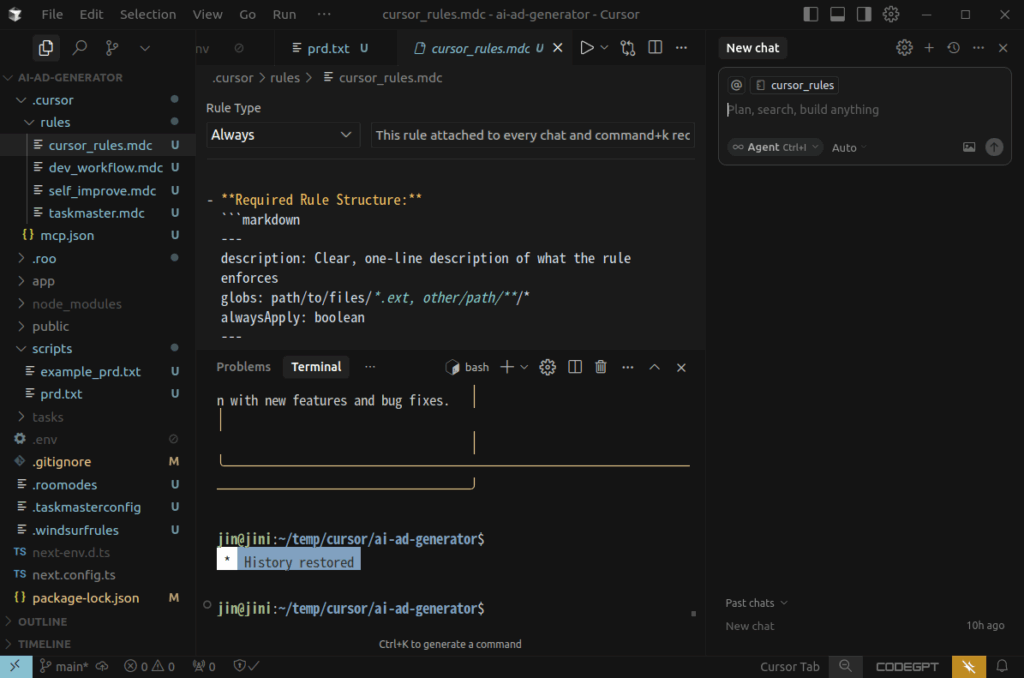Viewport: 1024px width, 678px height.
Task: Open the Source Control view icon
Action: pos(112,48)
